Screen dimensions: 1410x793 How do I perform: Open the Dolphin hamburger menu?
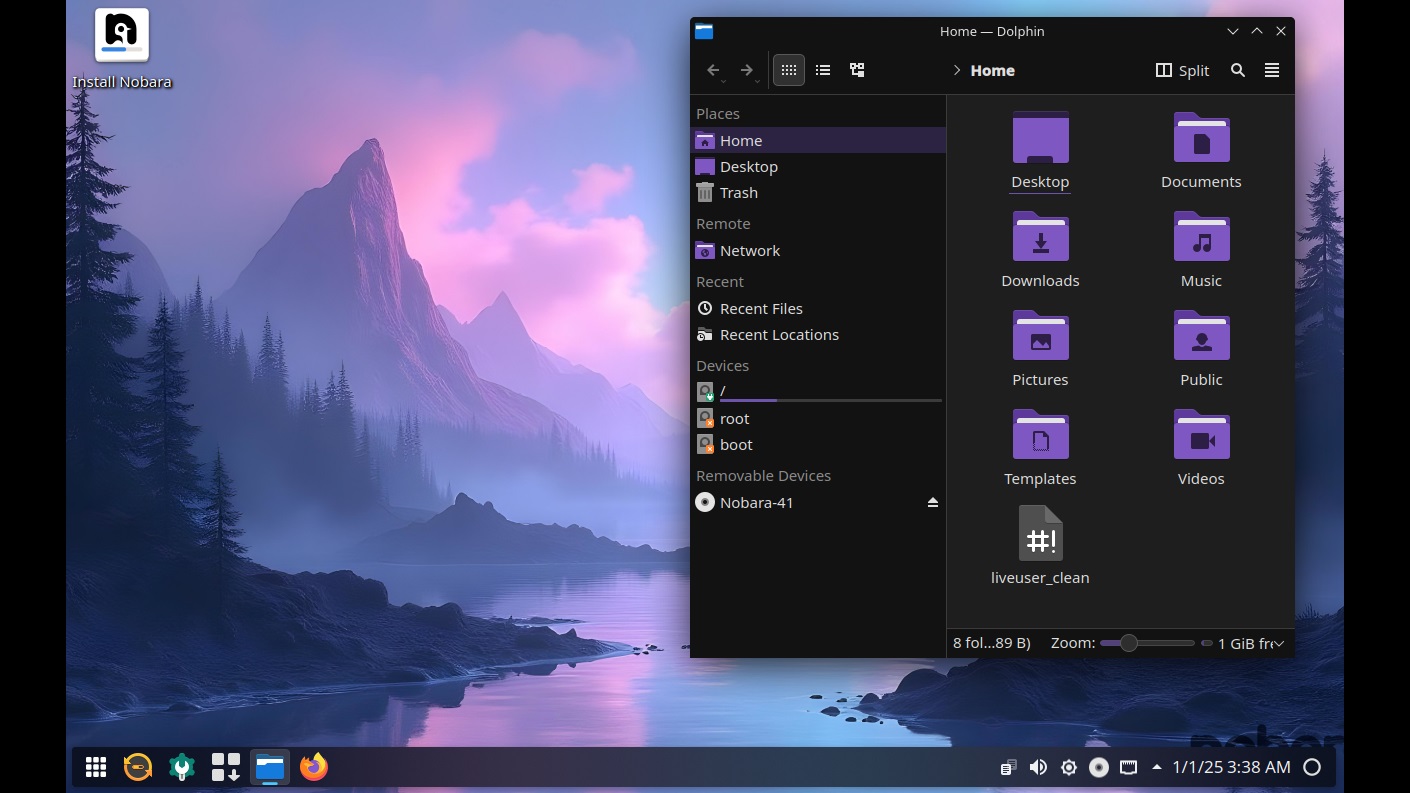pyautogui.click(x=1272, y=70)
